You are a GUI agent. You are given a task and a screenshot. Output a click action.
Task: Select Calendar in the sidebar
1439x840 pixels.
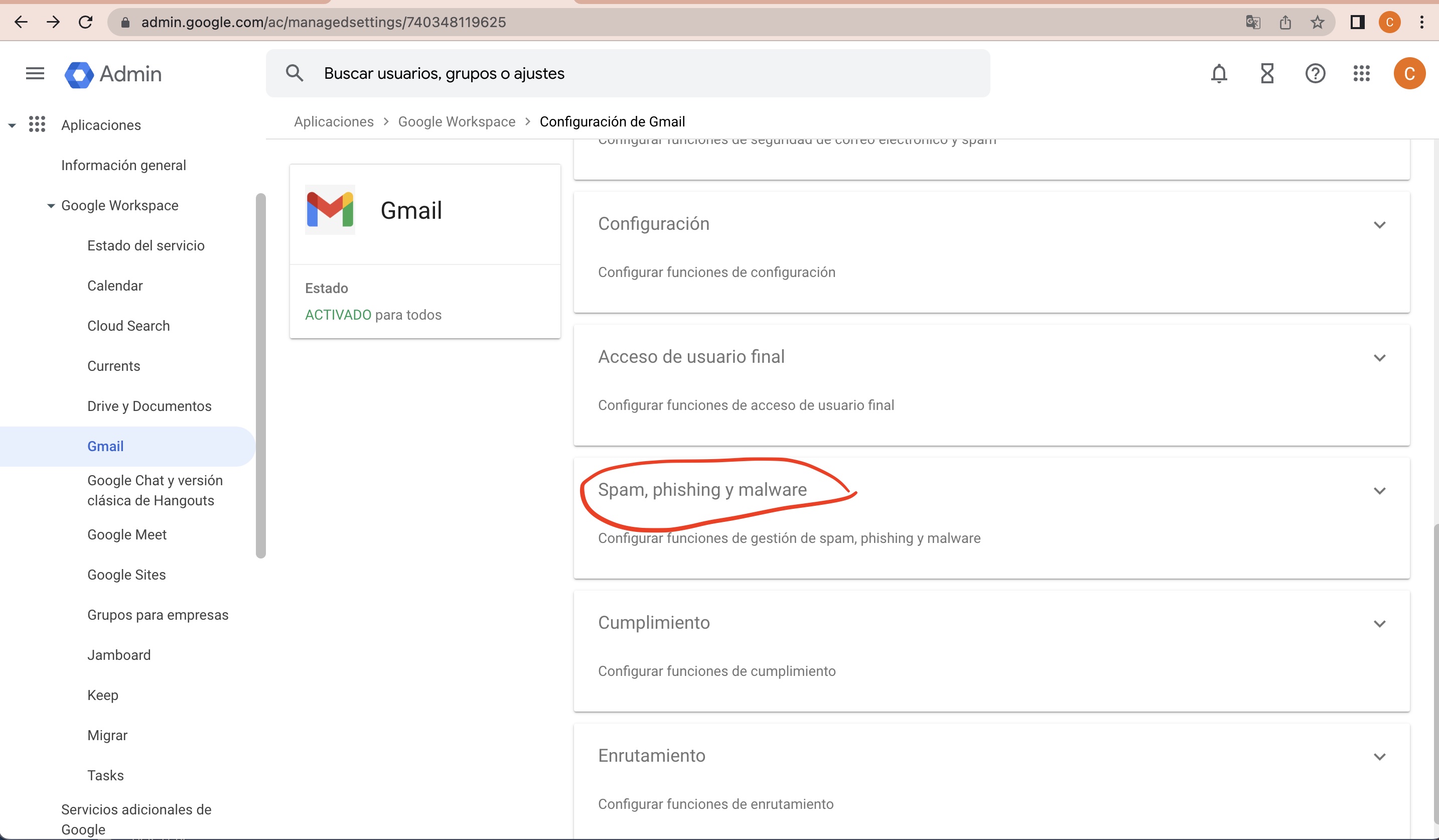pos(115,286)
